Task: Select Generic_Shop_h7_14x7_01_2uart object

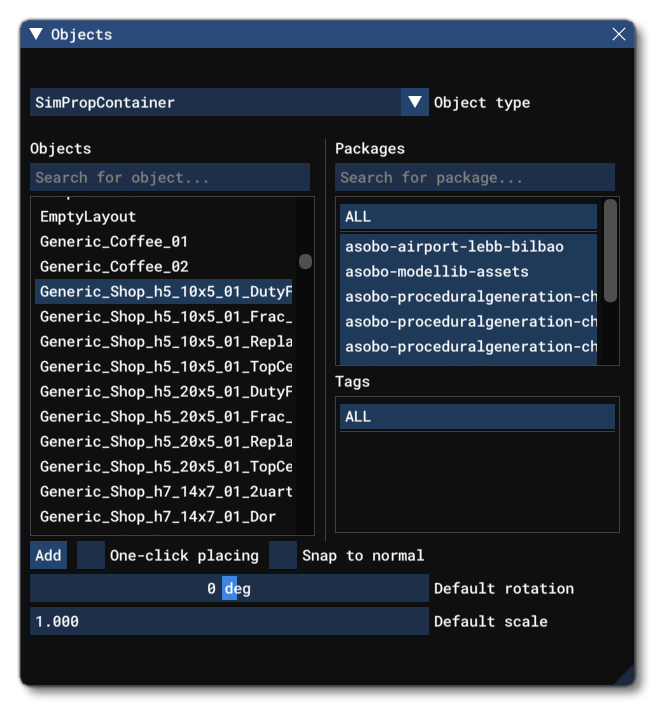Action: (x=163, y=491)
